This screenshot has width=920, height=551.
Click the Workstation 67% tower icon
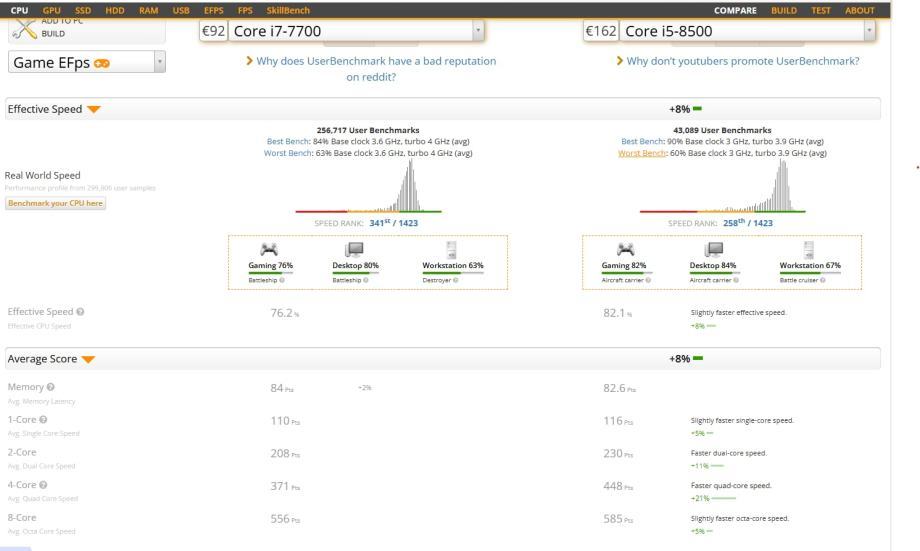[x=809, y=249]
